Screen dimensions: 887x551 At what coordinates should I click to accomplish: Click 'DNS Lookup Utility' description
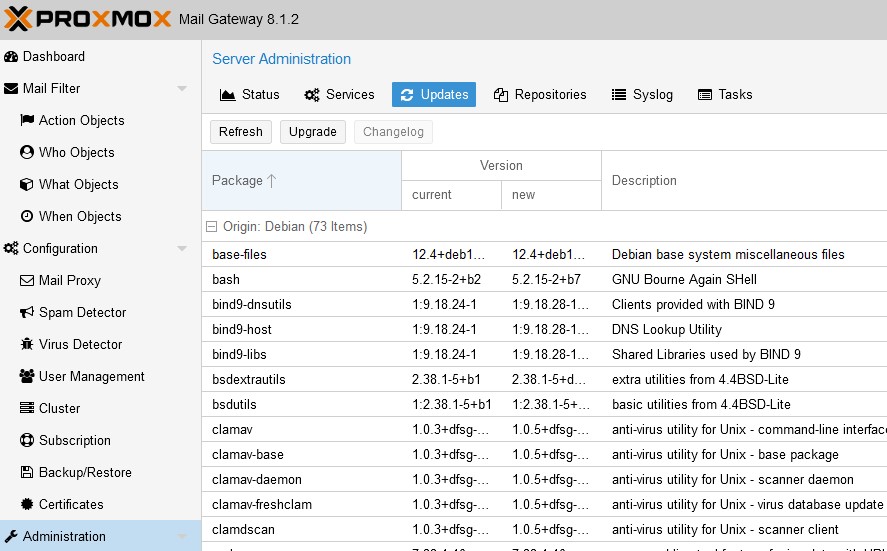click(x=667, y=329)
